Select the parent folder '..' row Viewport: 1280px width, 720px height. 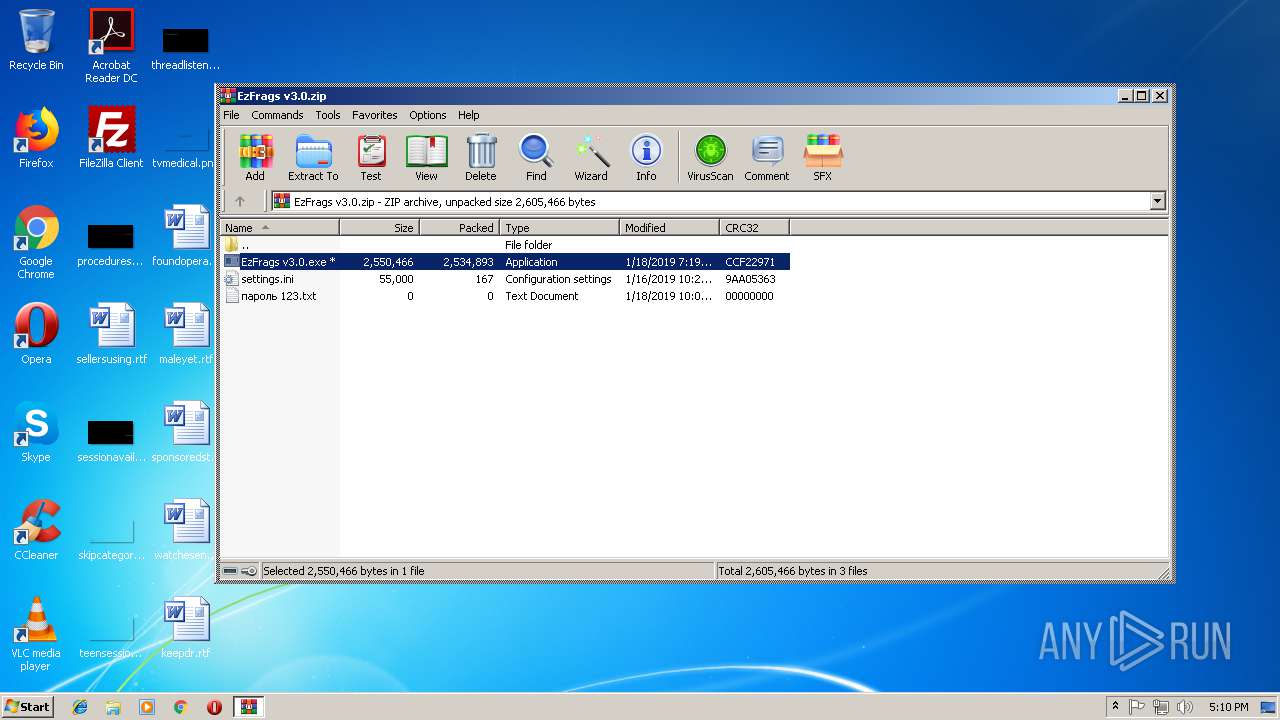click(504, 245)
